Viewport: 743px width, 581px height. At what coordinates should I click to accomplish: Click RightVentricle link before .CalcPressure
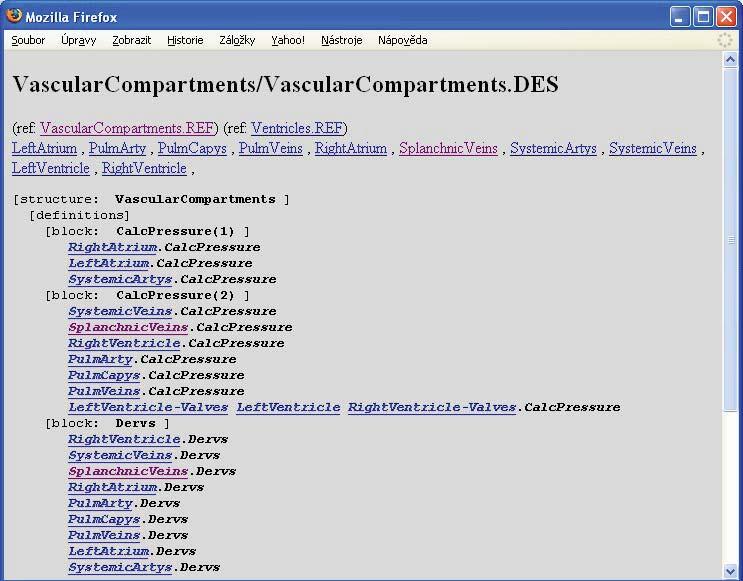point(124,344)
